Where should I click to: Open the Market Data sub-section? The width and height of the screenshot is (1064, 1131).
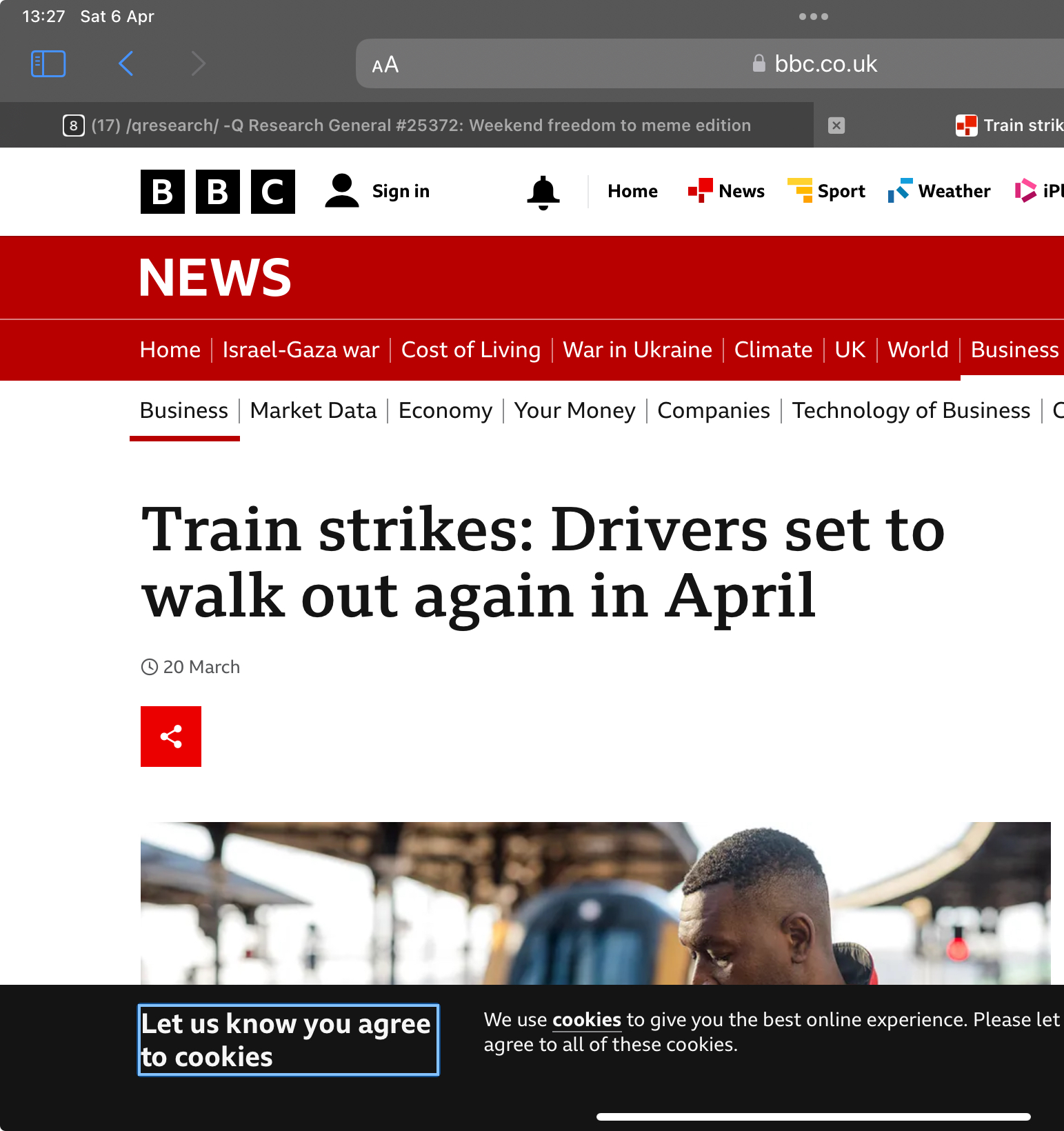pyautogui.click(x=313, y=410)
